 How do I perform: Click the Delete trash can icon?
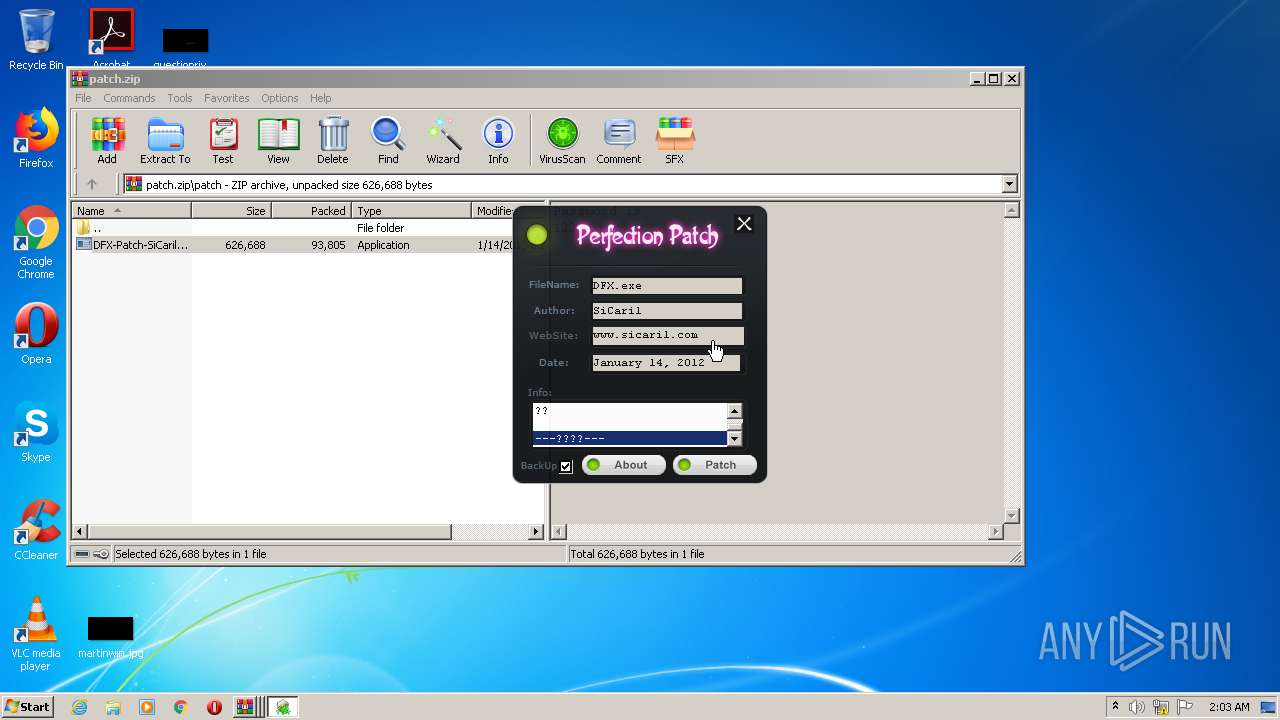[333, 140]
